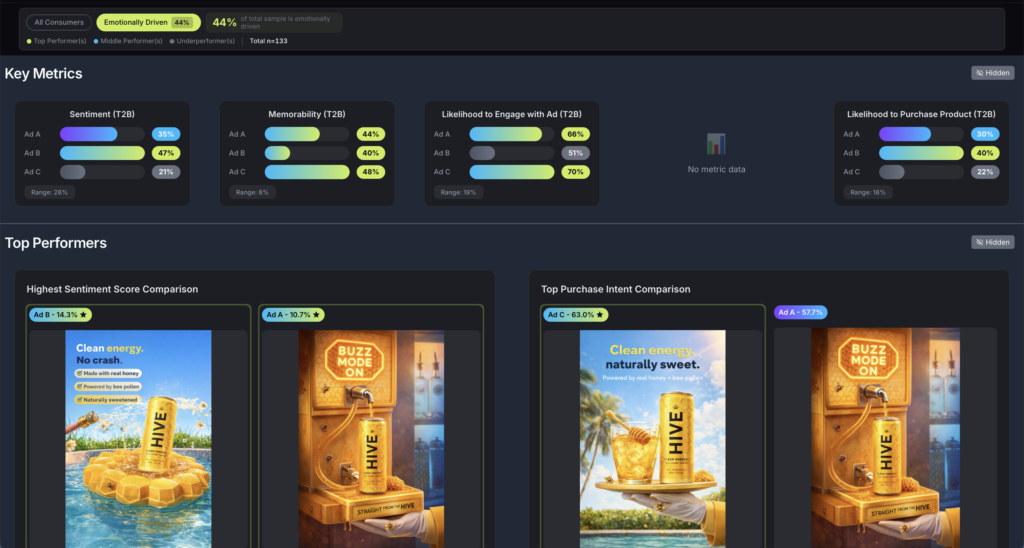Viewport: 1024px width, 548px height.
Task: Click Sentiment Ad C 21% bar
Action: coord(103,172)
